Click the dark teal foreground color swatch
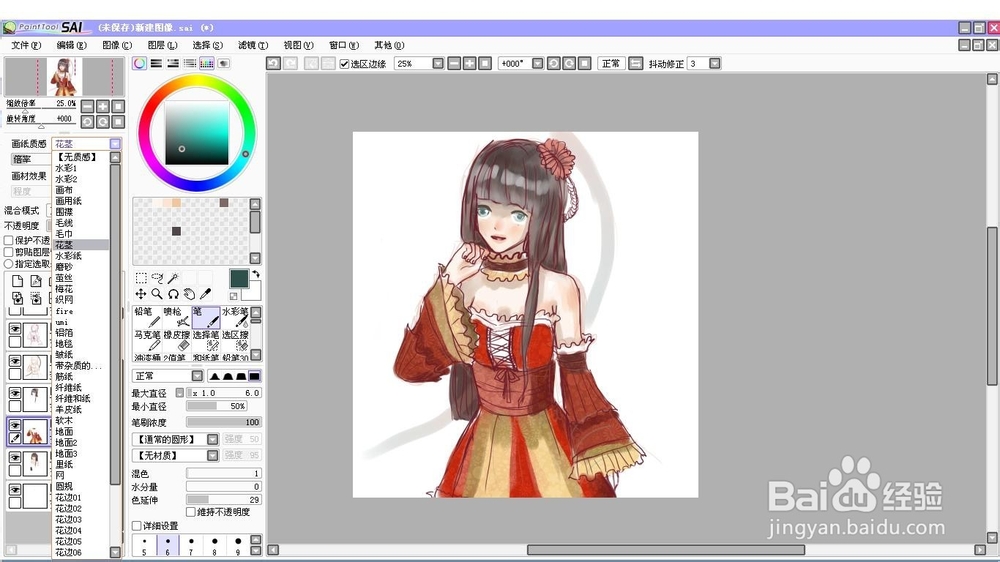Screen dimensions: 1000x562 (x=239, y=278)
